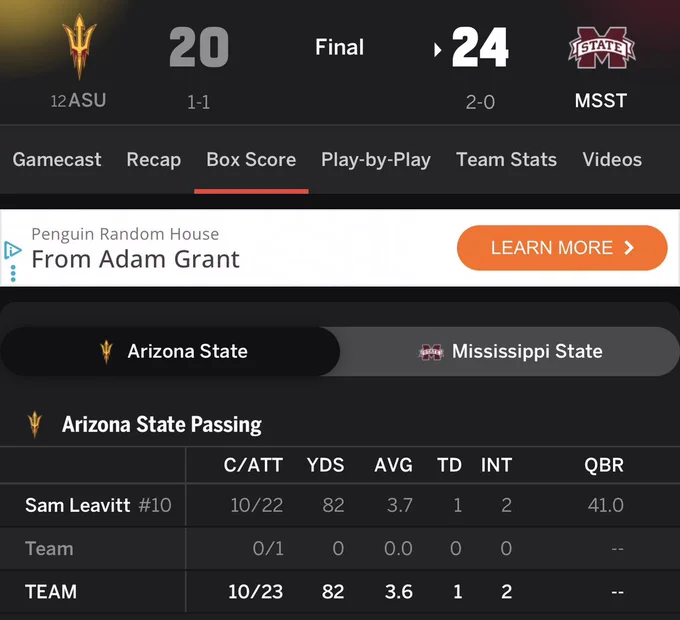680x620 pixels.
Task: Select the Arizona State team toggle
Action: (170, 352)
